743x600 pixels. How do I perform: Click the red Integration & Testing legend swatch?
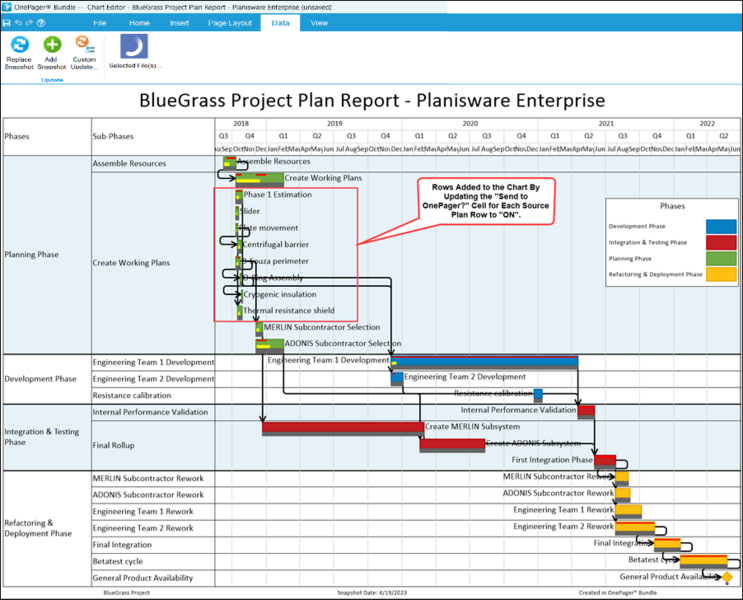click(x=721, y=242)
